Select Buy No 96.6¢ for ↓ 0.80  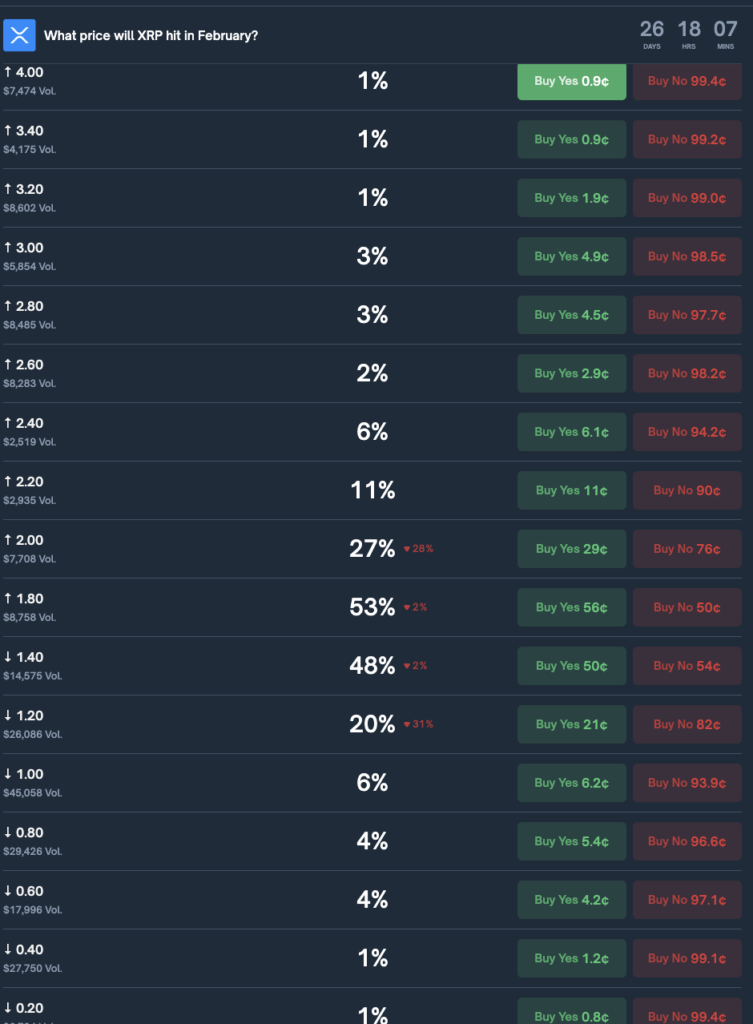(x=686, y=841)
